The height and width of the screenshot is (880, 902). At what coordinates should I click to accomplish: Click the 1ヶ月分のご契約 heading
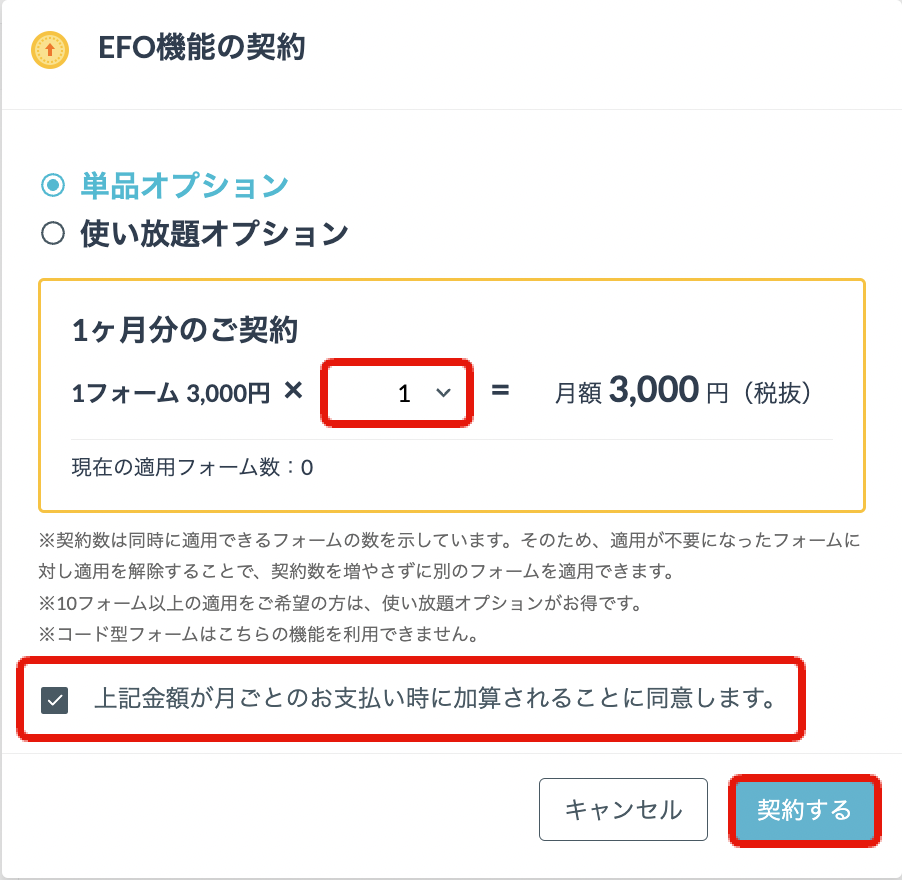(x=185, y=331)
